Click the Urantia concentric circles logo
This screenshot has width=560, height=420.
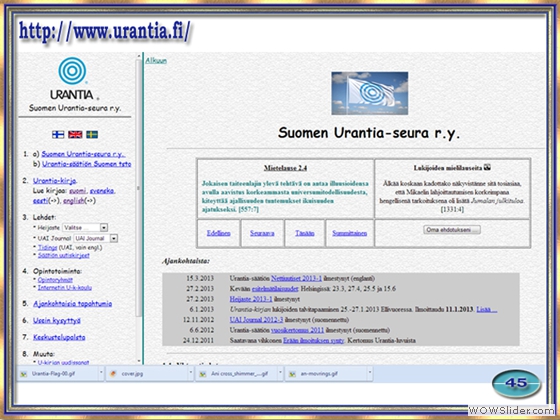coord(72,71)
